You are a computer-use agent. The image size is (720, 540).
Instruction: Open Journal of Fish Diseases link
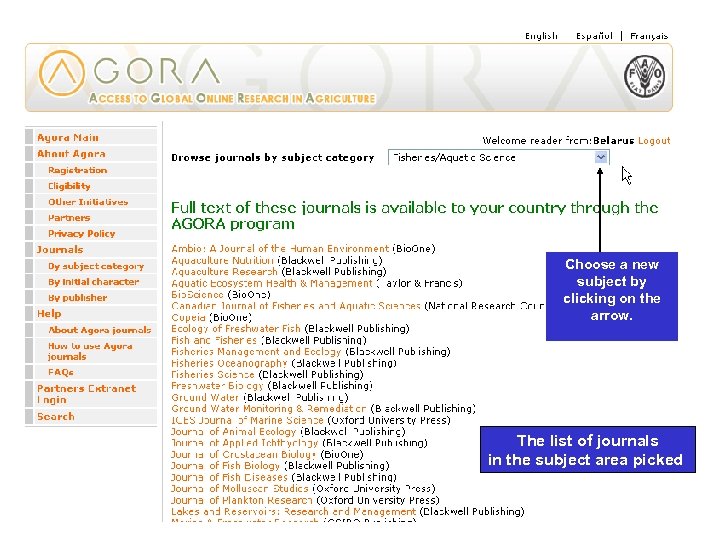(x=229, y=477)
